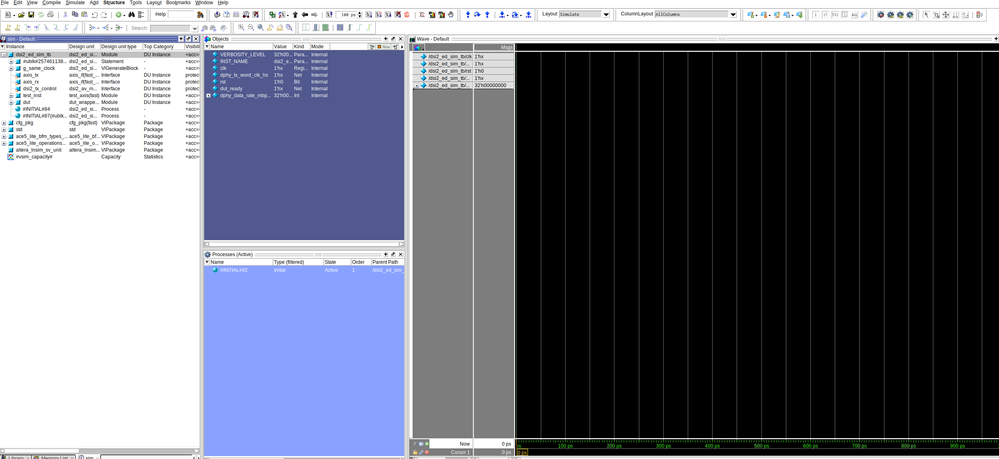
Task: Expand the 32'h00000000 signal in Wave
Action: [x=417, y=85]
